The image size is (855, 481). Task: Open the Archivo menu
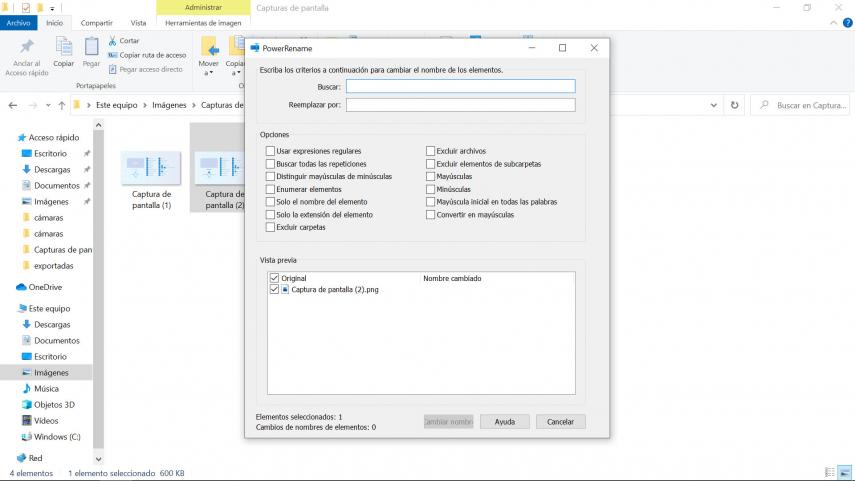click(19, 23)
